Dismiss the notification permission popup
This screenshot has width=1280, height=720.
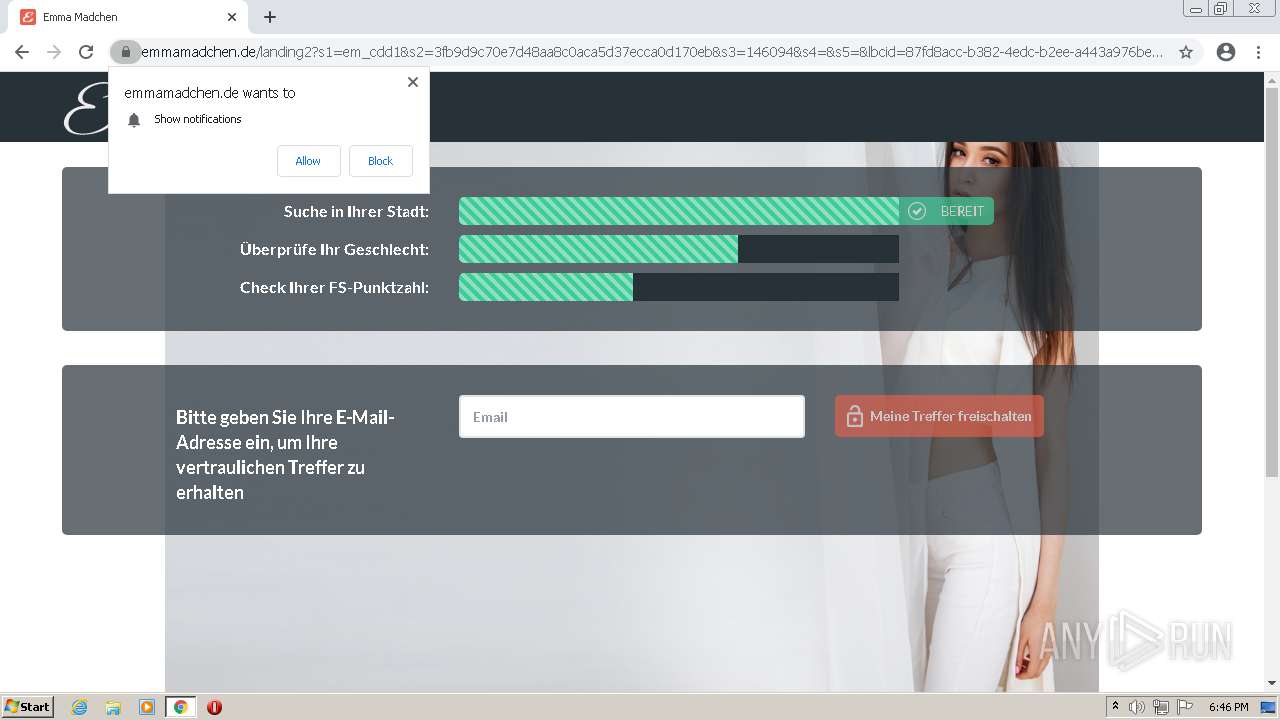click(412, 82)
